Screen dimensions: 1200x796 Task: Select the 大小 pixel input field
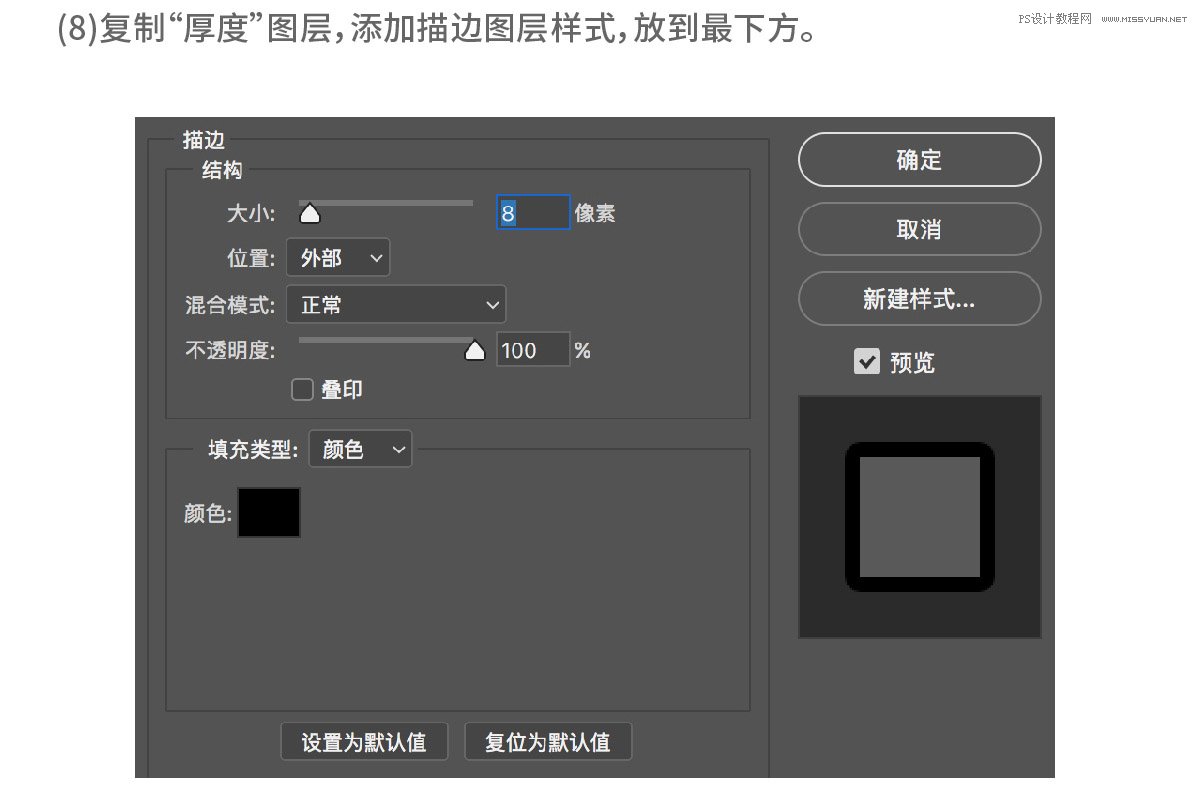pos(533,213)
